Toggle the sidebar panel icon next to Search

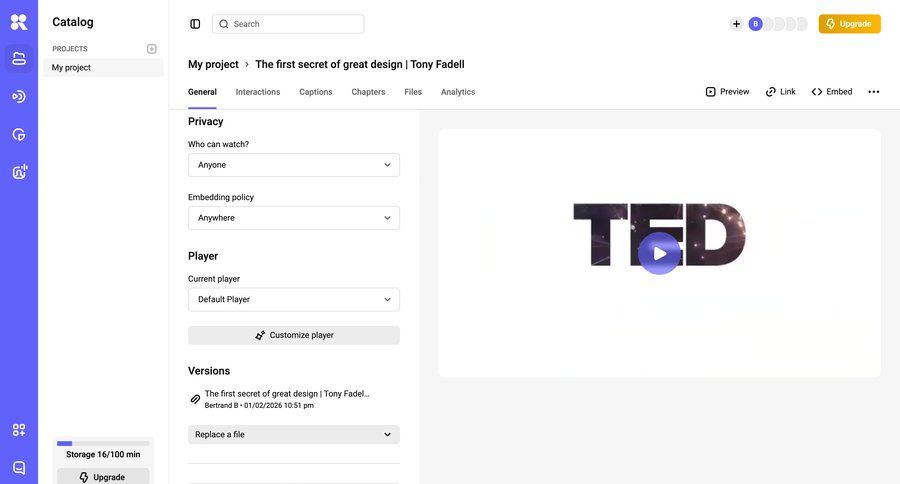tap(195, 24)
